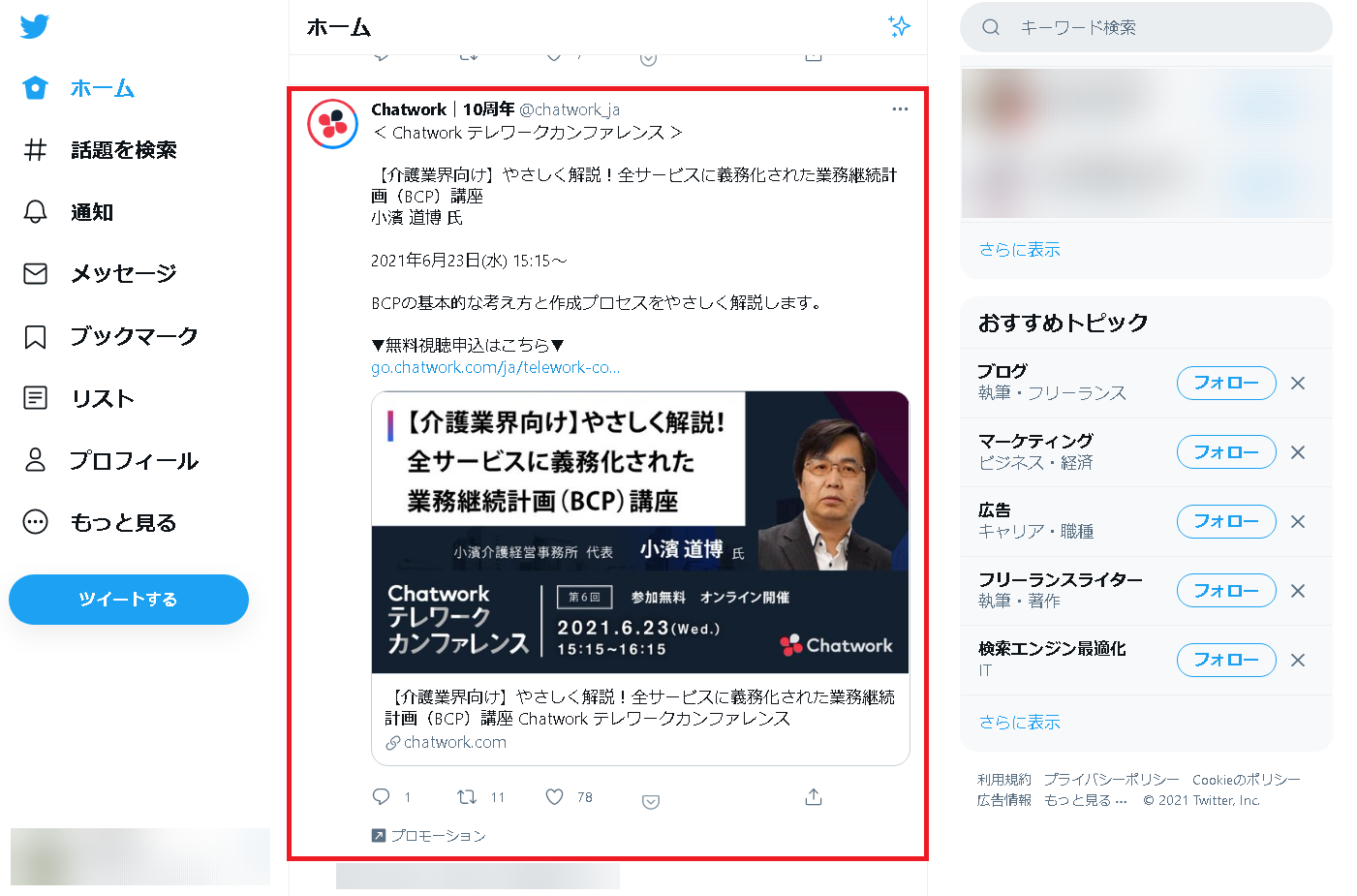The height and width of the screenshot is (896, 1357).
Task: Open the ブックマーク bookmark icon
Action: [35, 337]
